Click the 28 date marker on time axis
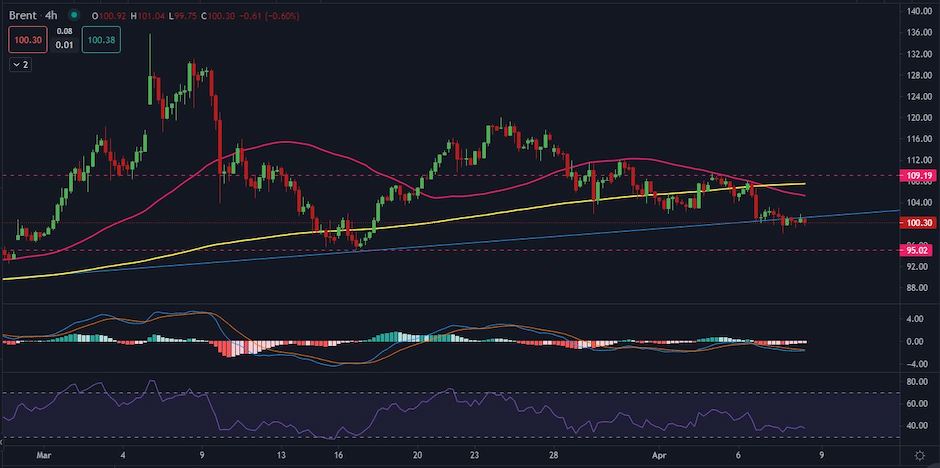940x468 pixels. point(553,453)
